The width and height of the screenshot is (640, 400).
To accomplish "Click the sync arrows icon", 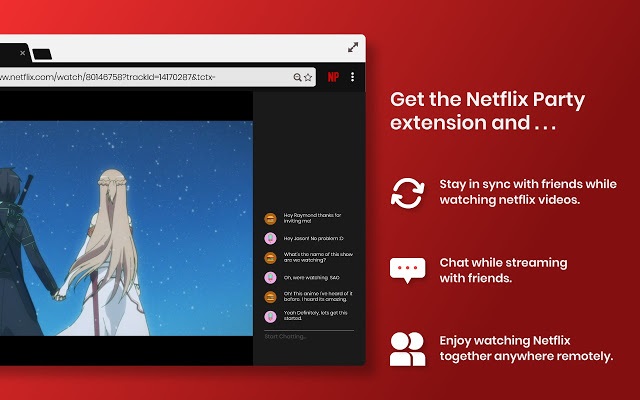I will [407, 192].
